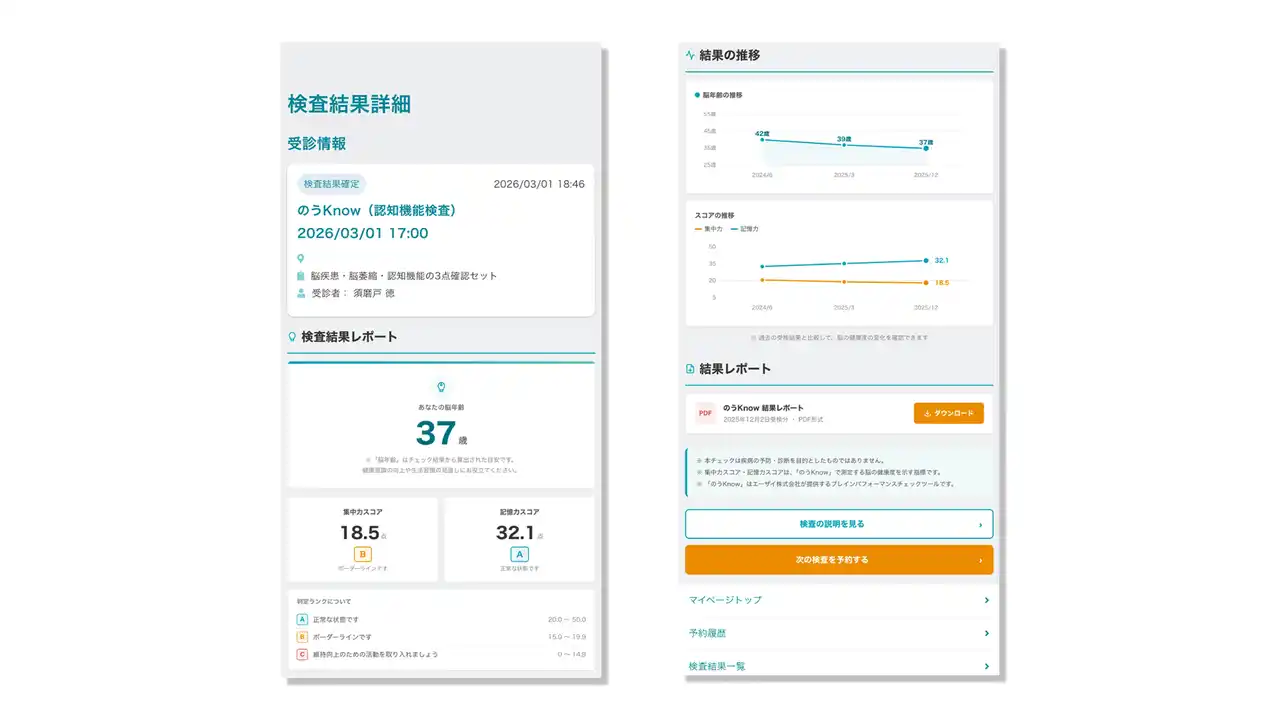Viewport: 1280px width, 720px height.
Task: Click the PDF file icon for のうKnow 結果レポート
Action: click(705, 413)
